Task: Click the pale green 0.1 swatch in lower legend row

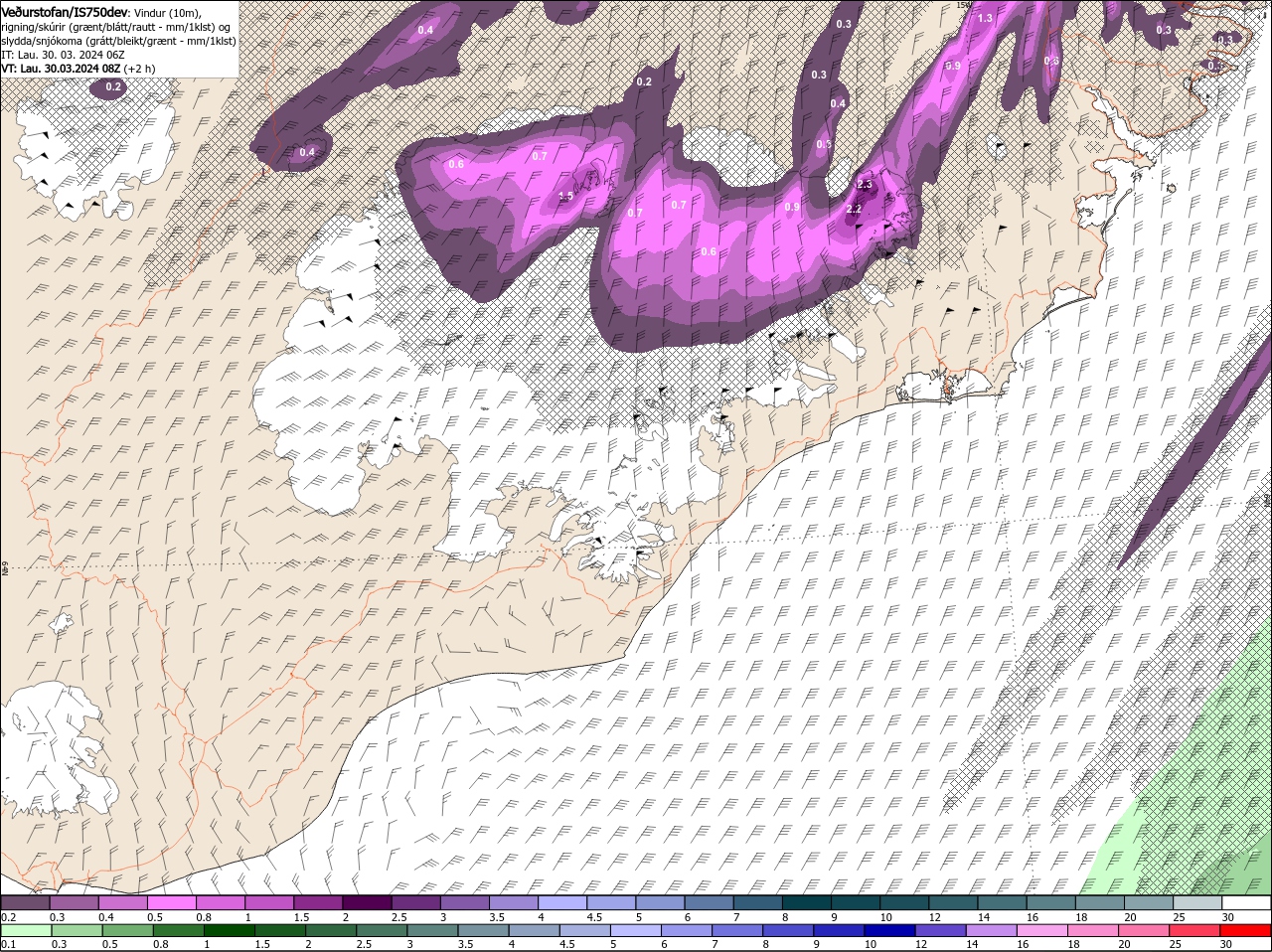Action: tap(25, 930)
